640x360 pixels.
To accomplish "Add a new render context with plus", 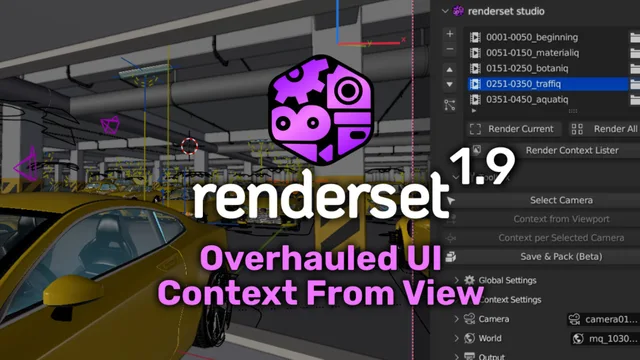I will pos(450,34).
